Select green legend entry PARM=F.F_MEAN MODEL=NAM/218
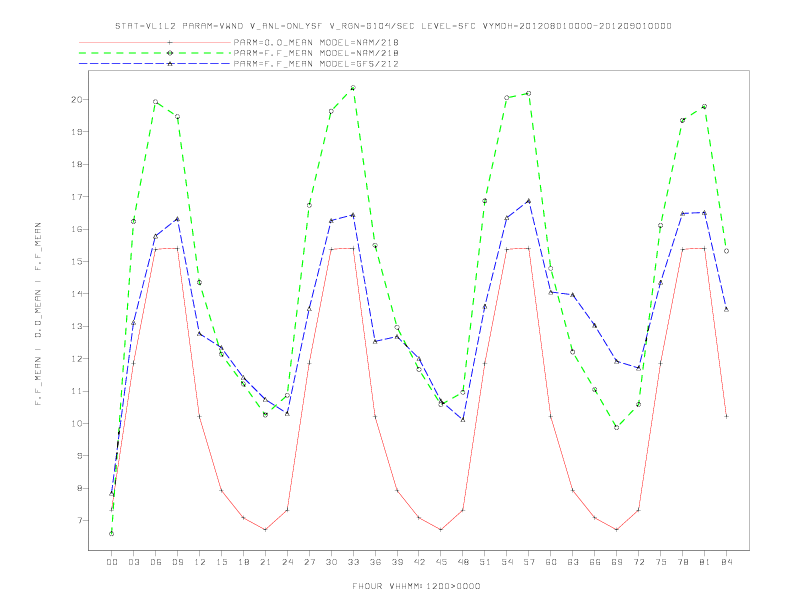The height and width of the screenshot is (612, 792). (x=316, y=53)
